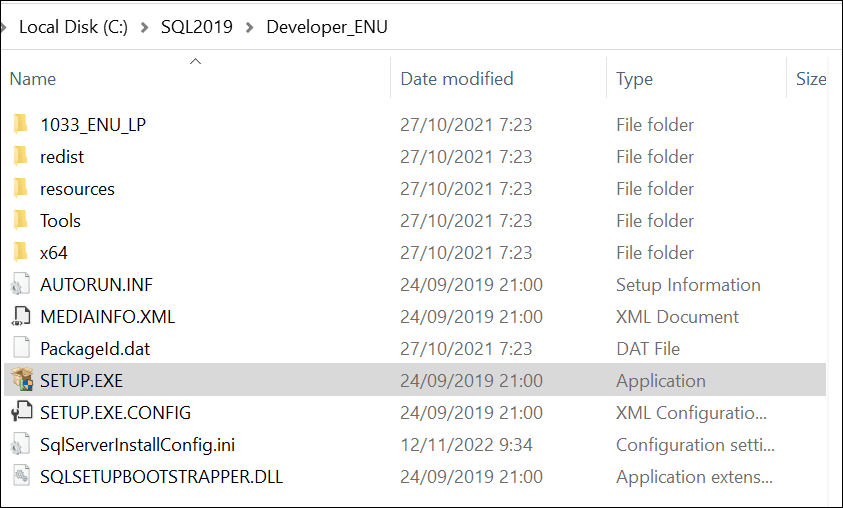
Task: Go to Local Disk (C:) in breadcrumb
Action: click(74, 27)
